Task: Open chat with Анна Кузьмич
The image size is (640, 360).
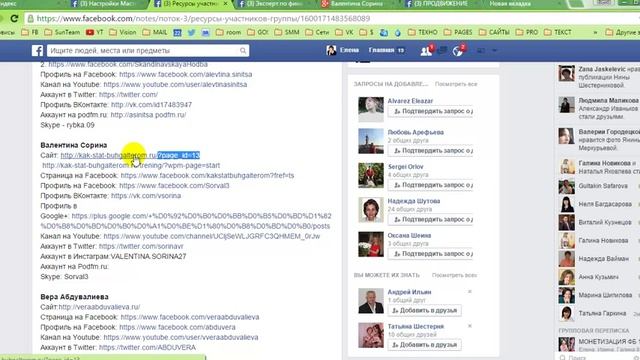Action: pyautogui.click(x=598, y=277)
